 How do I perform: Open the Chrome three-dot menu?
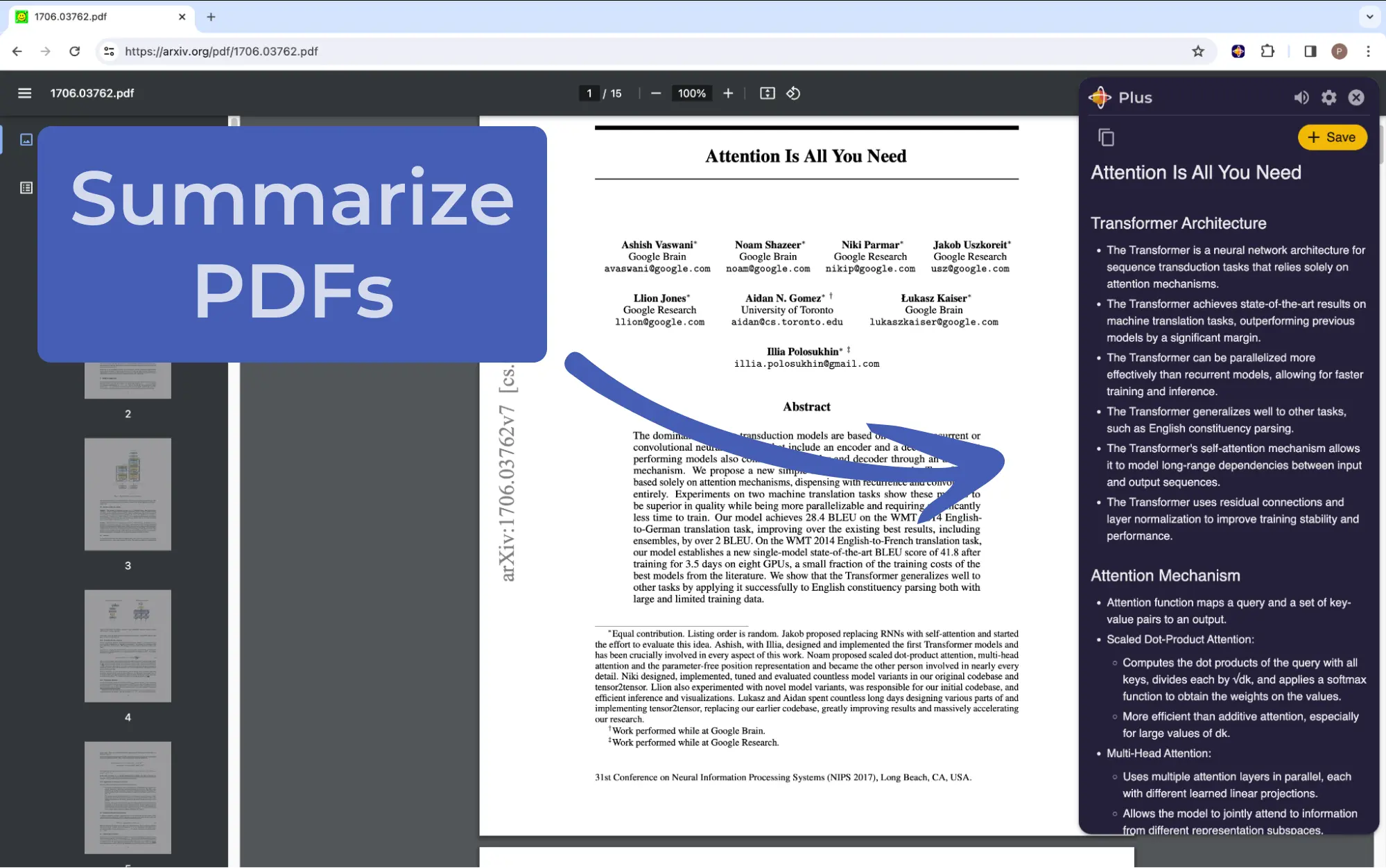[1367, 51]
